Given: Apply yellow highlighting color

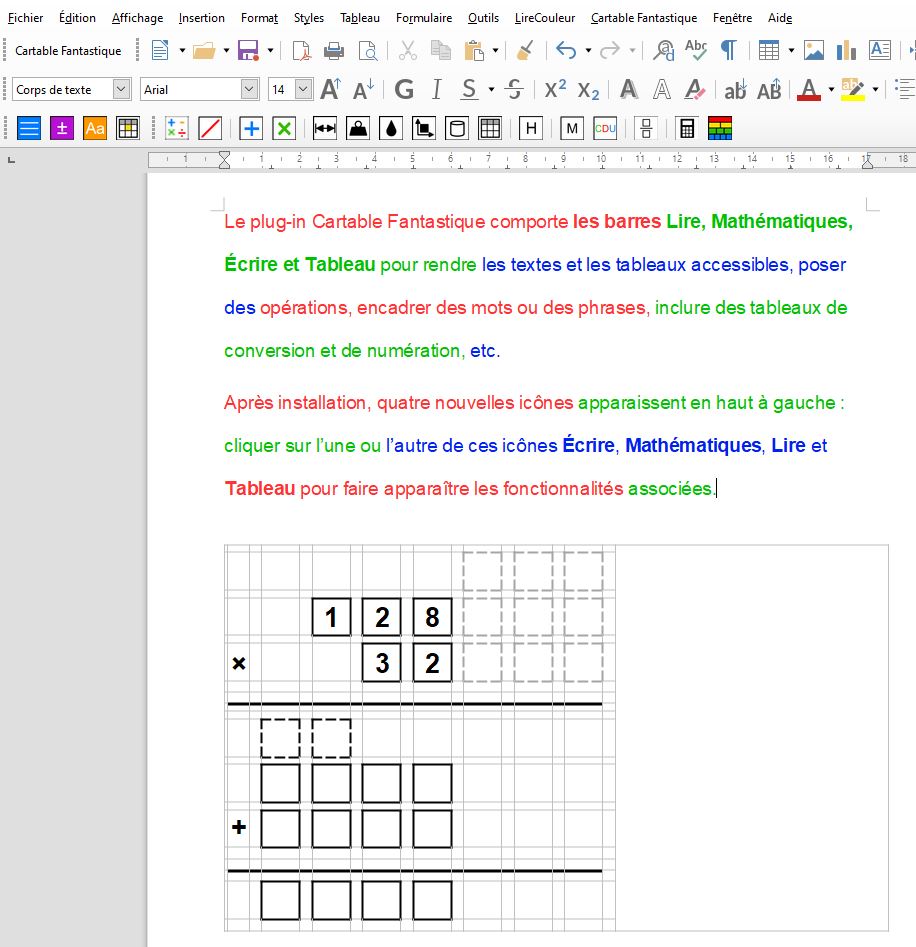Looking at the screenshot, I should [853, 89].
